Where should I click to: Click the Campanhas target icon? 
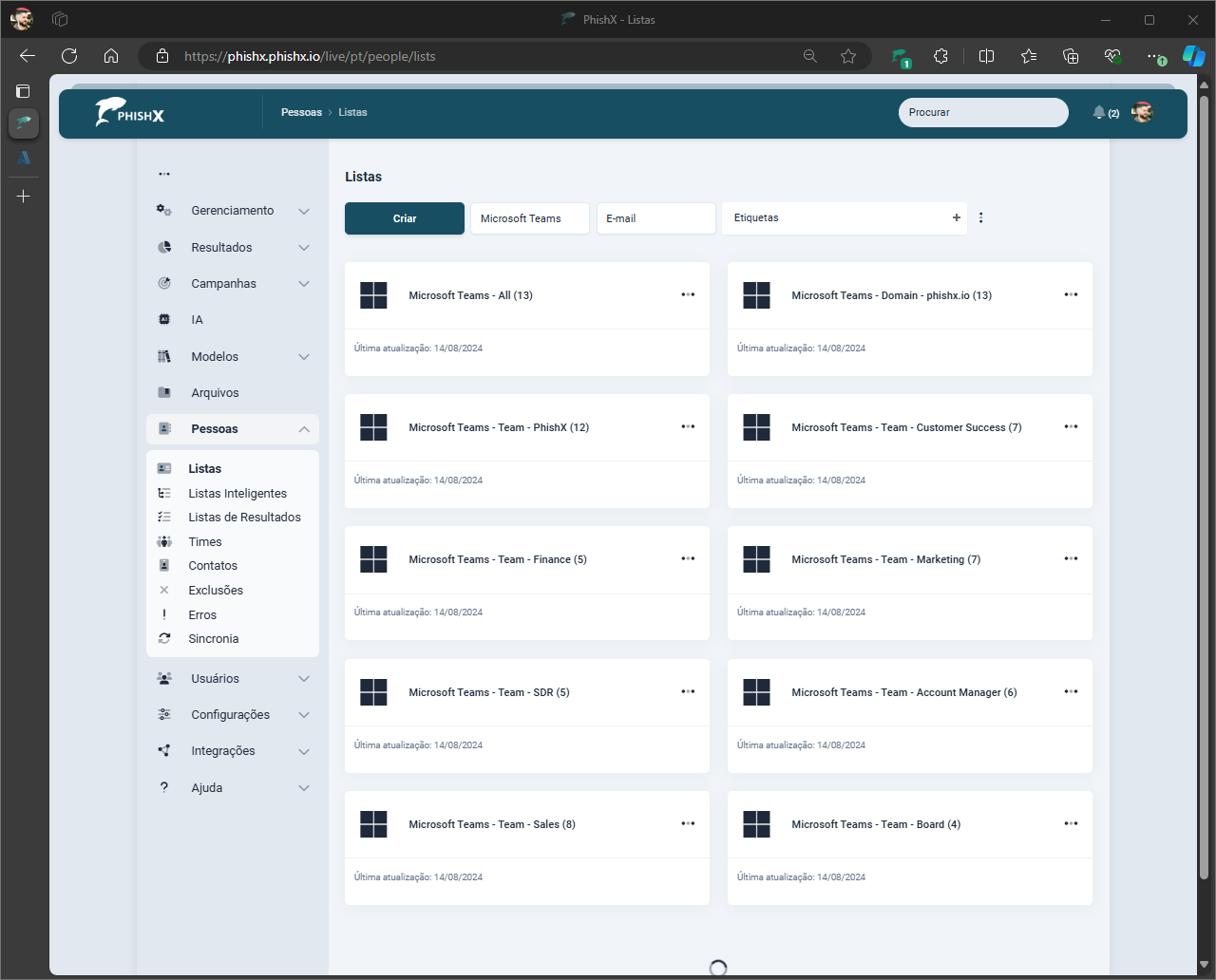(x=164, y=283)
